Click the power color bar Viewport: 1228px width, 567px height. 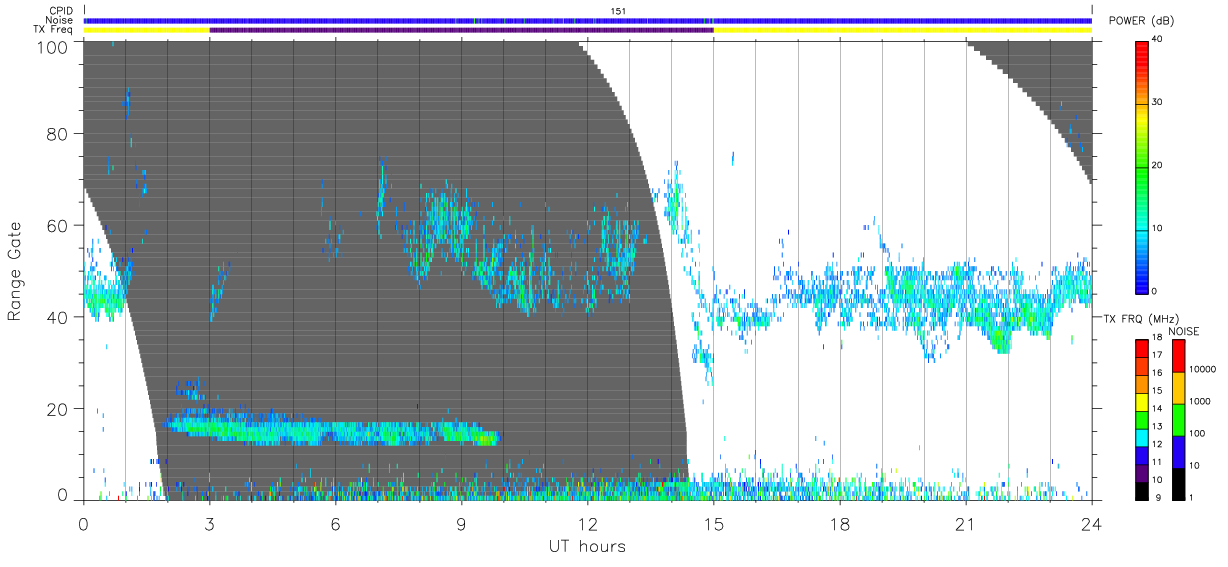coord(1142,166)
